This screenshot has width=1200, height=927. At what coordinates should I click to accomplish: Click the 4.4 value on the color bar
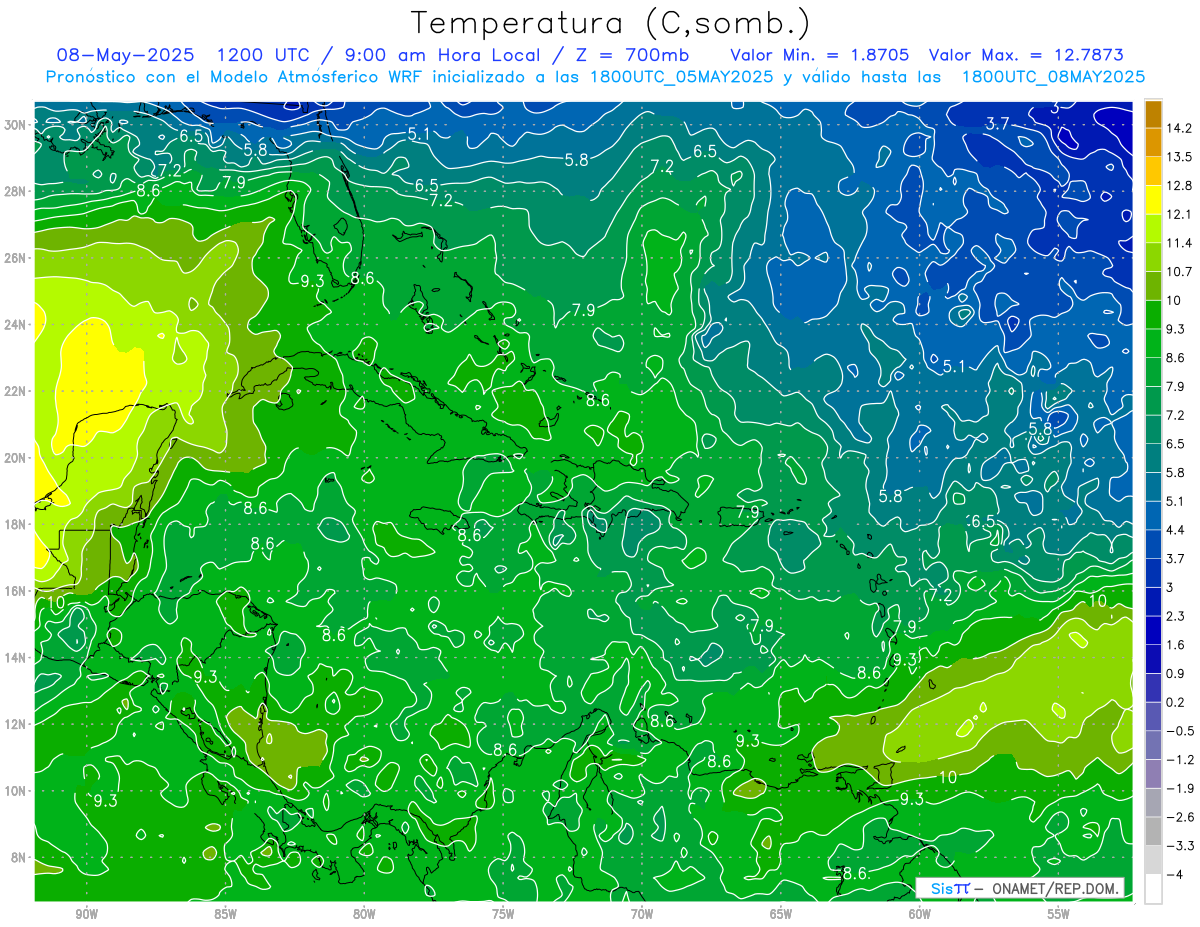tap(1175, 530)
